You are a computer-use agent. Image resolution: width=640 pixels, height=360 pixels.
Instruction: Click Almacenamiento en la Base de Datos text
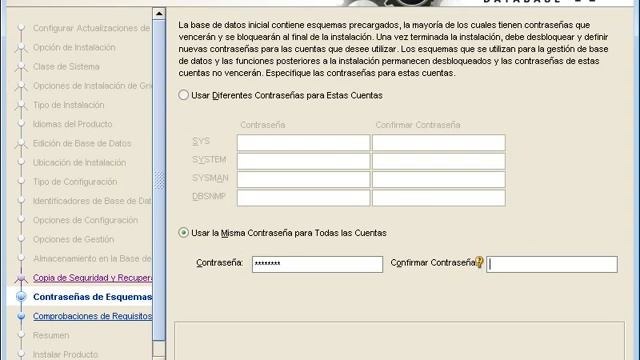click(x=92, y=258)
